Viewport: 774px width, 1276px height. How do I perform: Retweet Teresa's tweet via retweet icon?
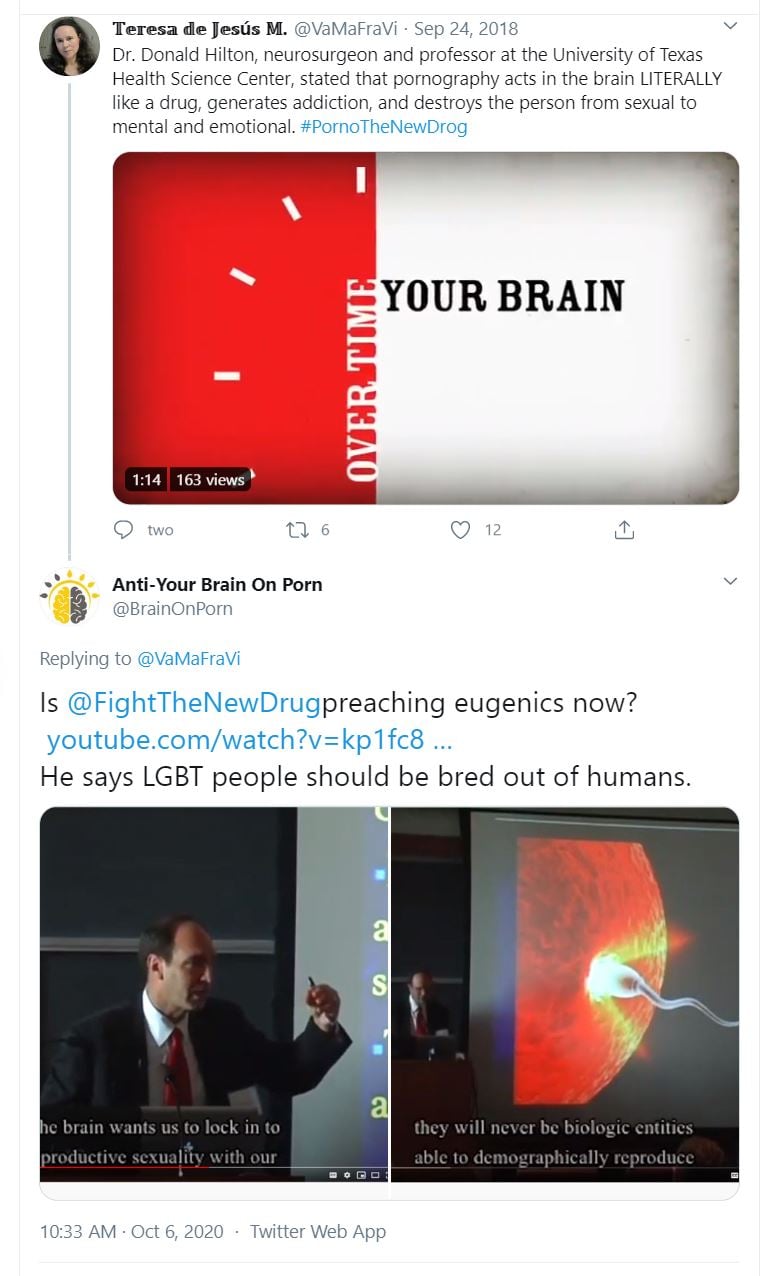[298, 530]
